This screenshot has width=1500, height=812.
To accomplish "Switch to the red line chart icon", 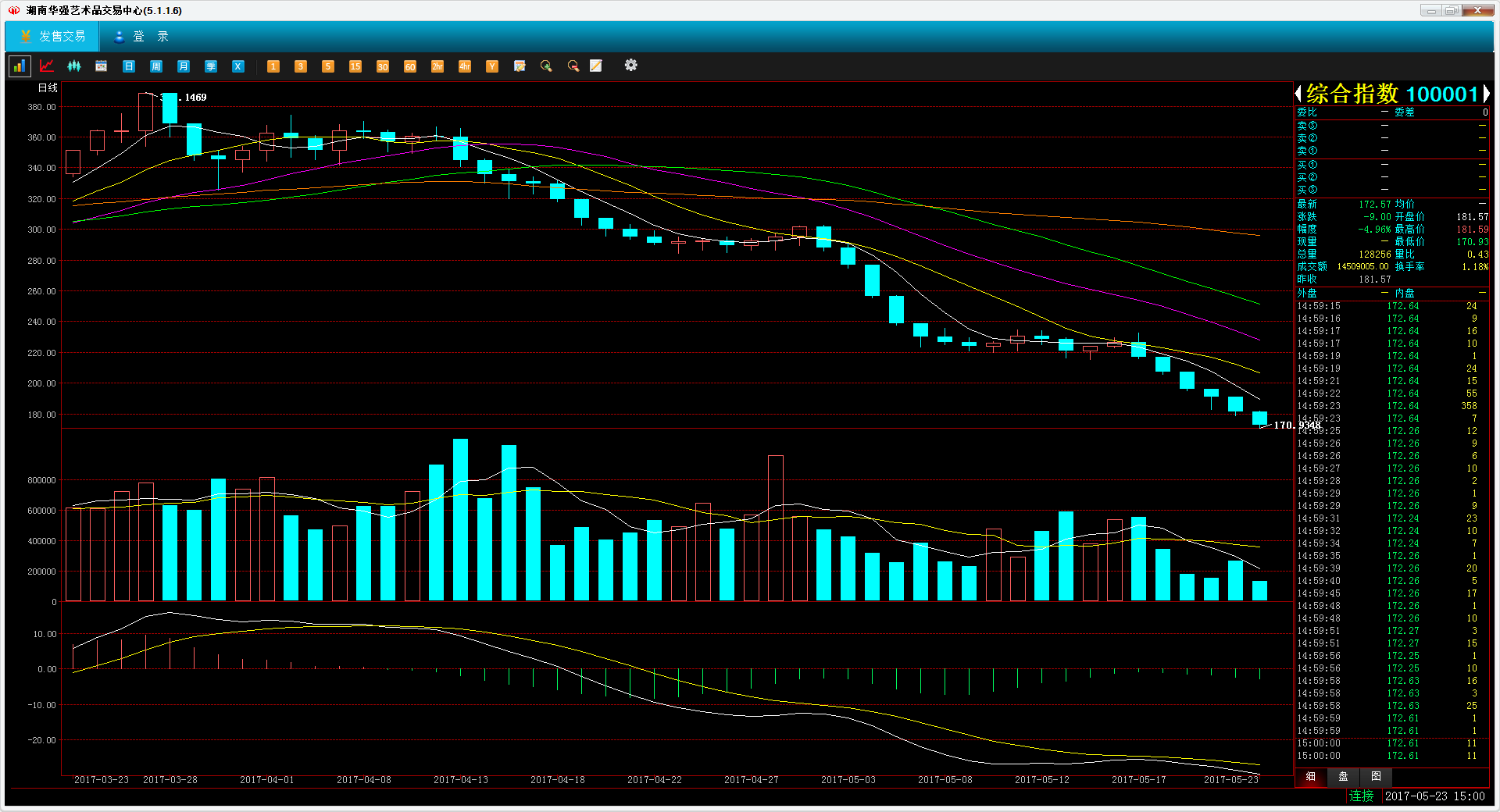I will pyautogui.click(x=47, y=66).
